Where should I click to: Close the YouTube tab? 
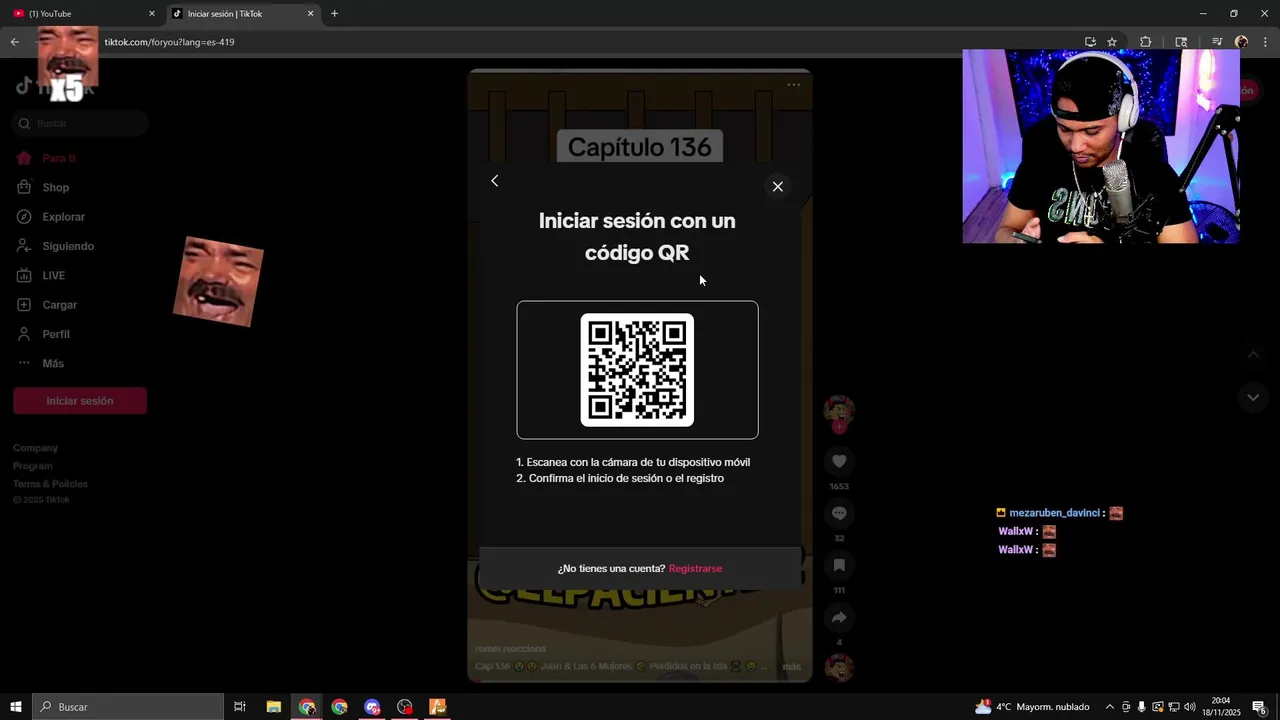coord(152,14)
